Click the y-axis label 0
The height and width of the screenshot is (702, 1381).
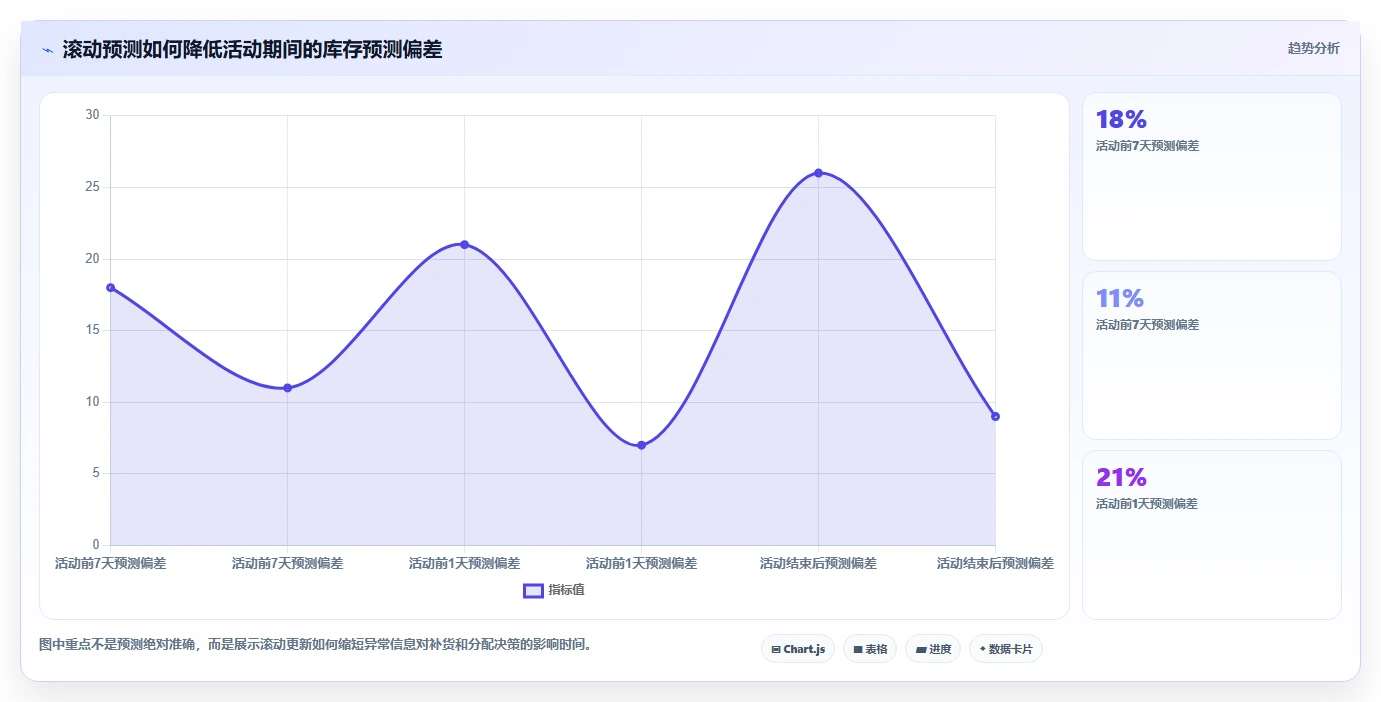96,545
